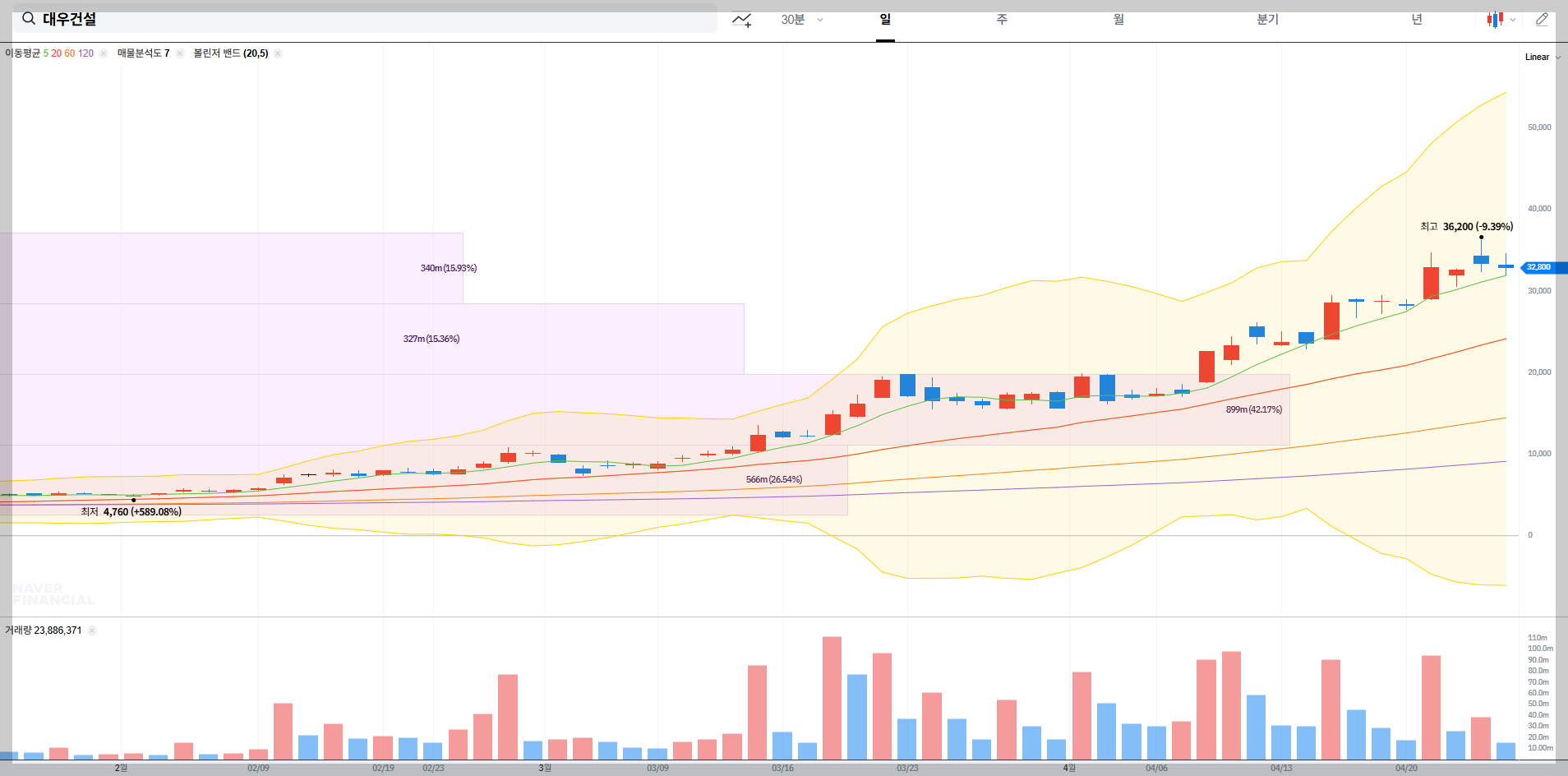Select the 일 daily tab
The image size is (1568, 776).
tap(885, 20)
